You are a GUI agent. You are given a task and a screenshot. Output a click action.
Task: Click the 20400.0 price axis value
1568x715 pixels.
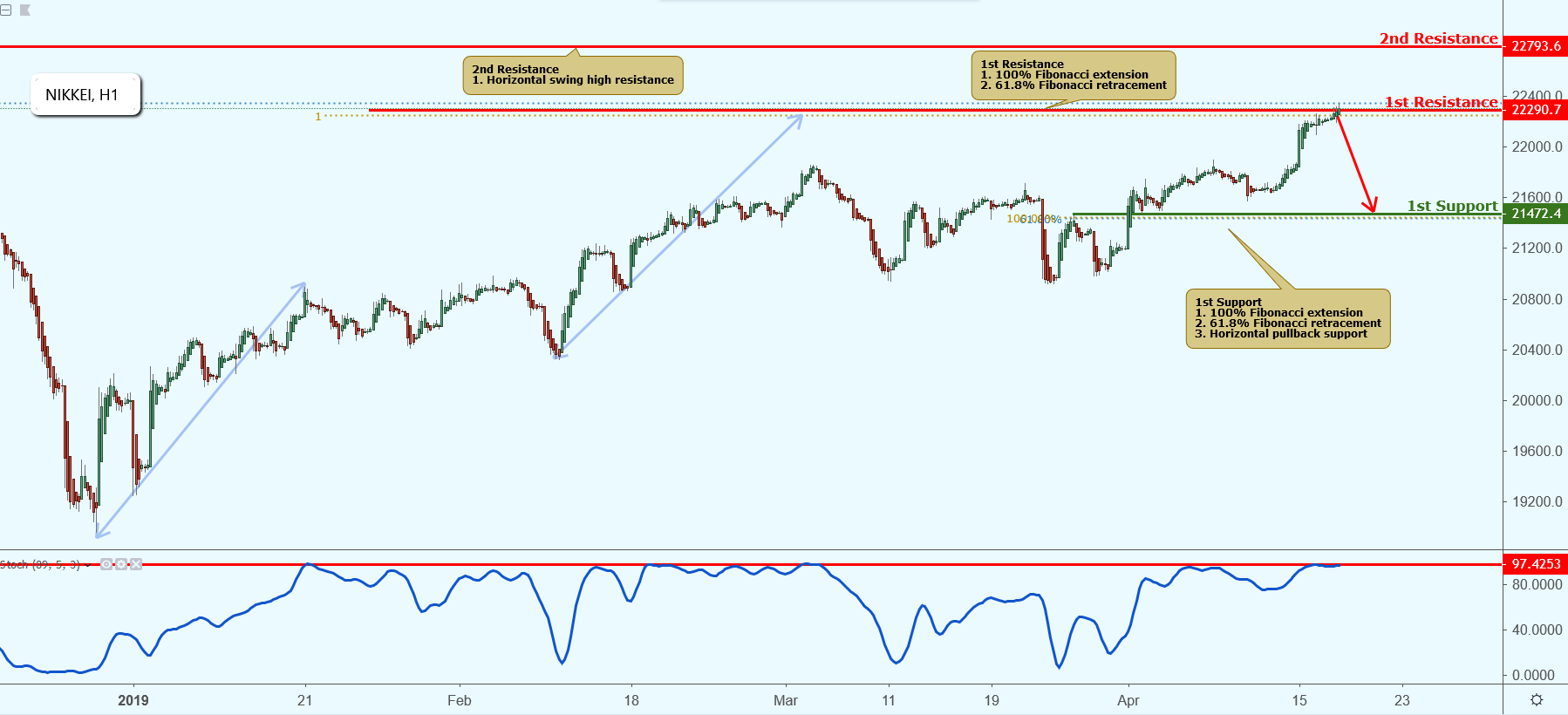[1537, 350]
